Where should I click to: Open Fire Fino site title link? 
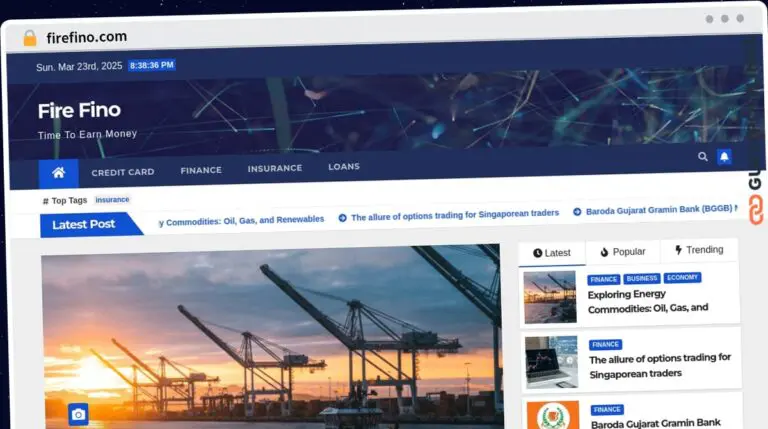(79, 111)
